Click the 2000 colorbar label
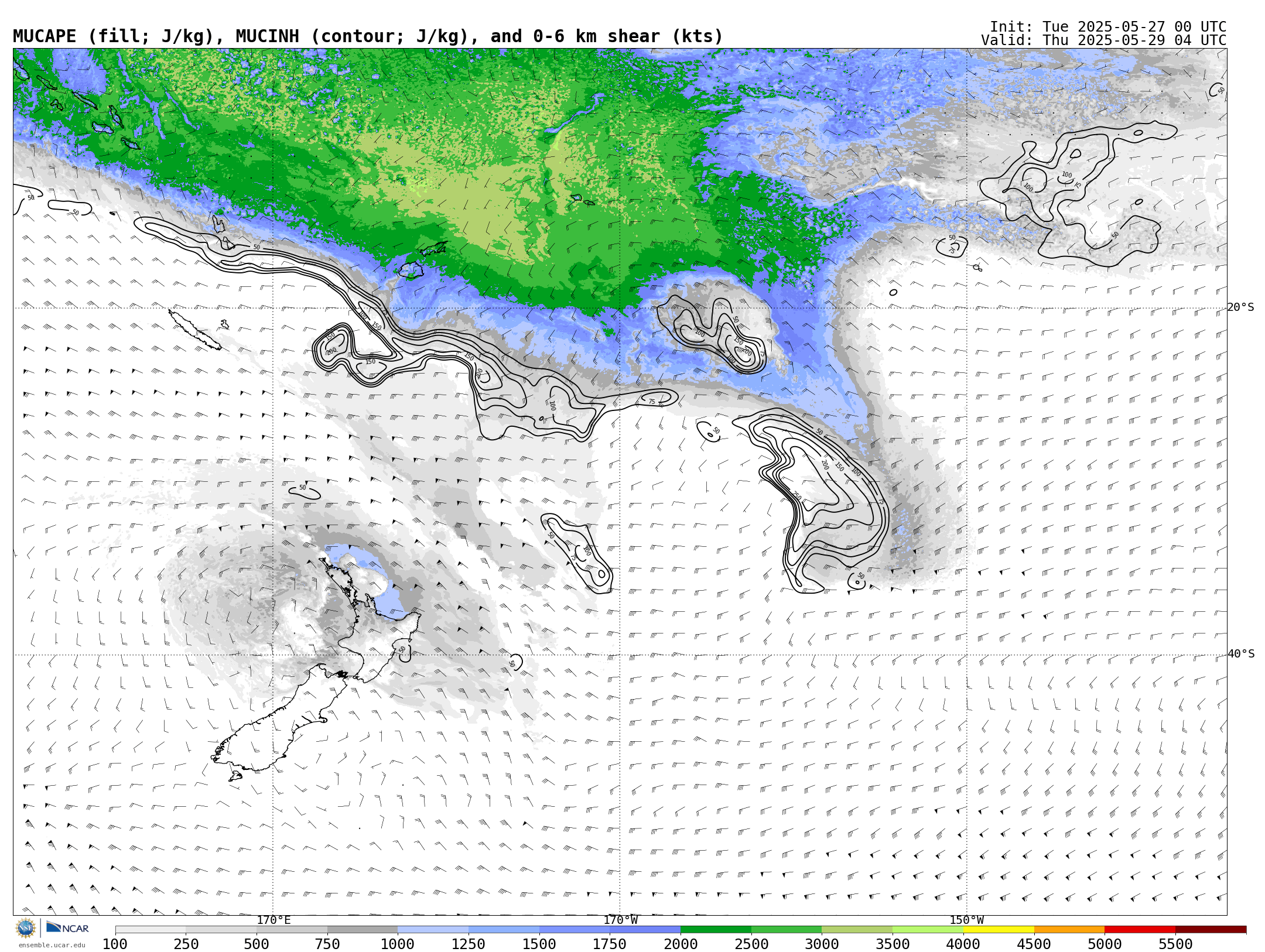Viewport: 1265px width, 952px height. (681, 944)
